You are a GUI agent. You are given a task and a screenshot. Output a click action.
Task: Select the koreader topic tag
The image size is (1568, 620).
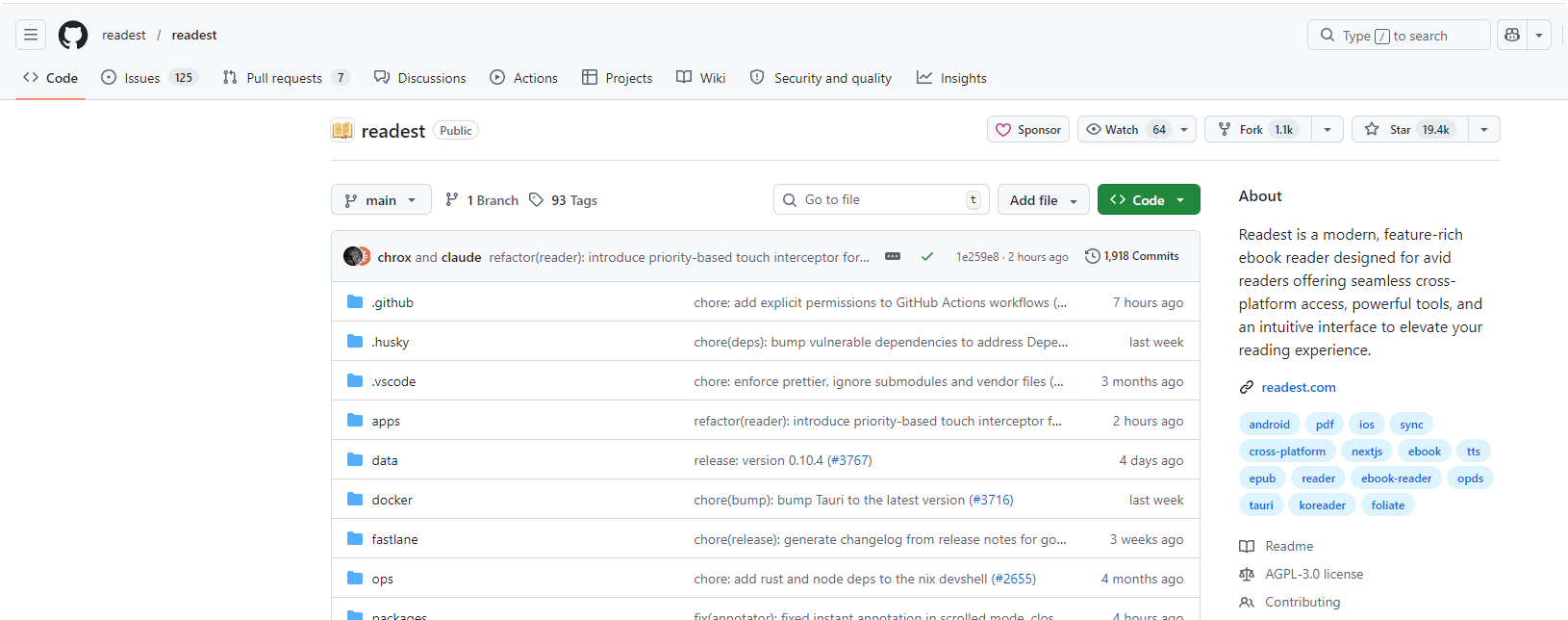coord(1323,505)
